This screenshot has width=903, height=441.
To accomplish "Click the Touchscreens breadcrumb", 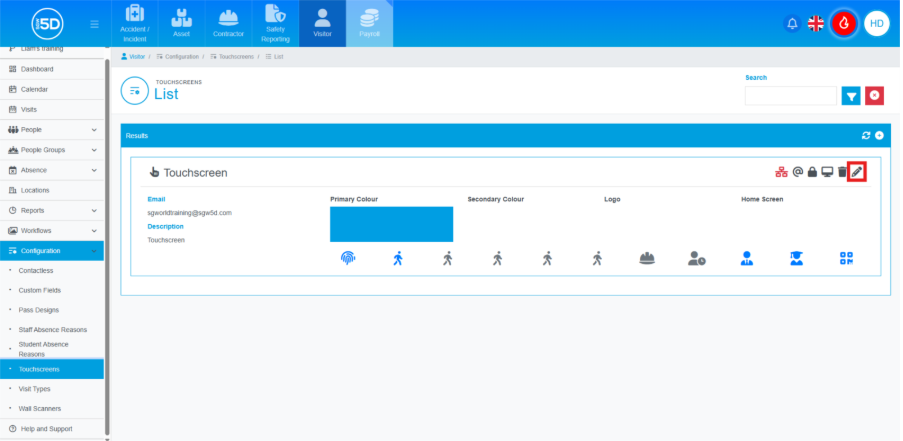I will click(x=232, y=56).
